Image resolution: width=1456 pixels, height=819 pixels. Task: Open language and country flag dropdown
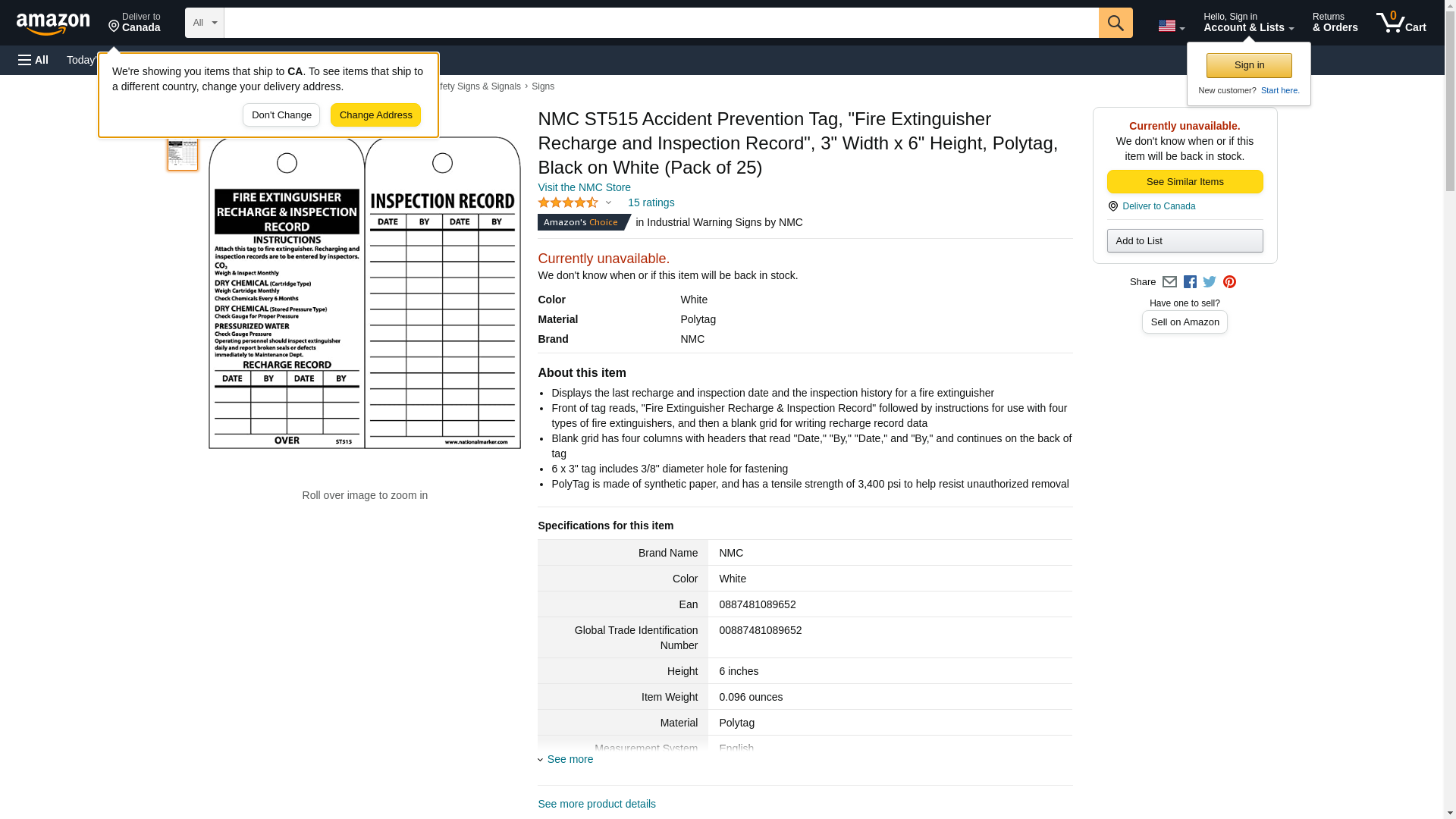coord(1171,26)
